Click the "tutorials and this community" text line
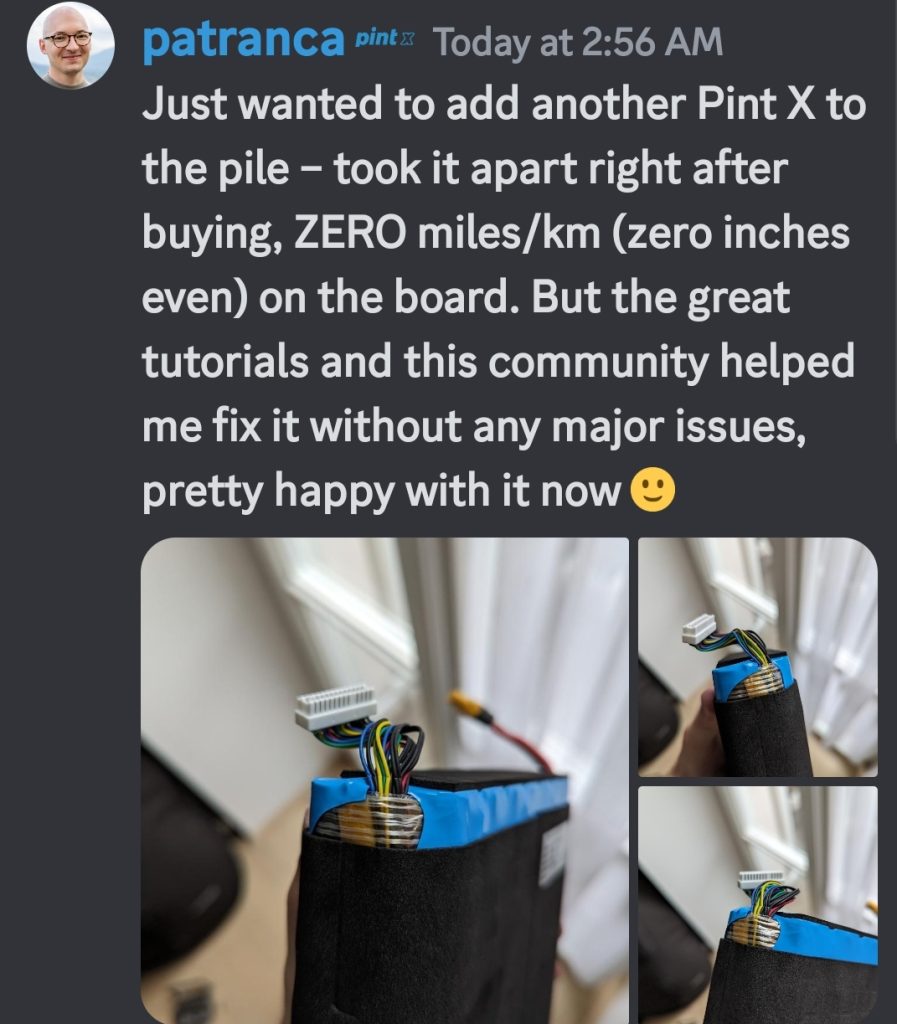 coord(498,362)
